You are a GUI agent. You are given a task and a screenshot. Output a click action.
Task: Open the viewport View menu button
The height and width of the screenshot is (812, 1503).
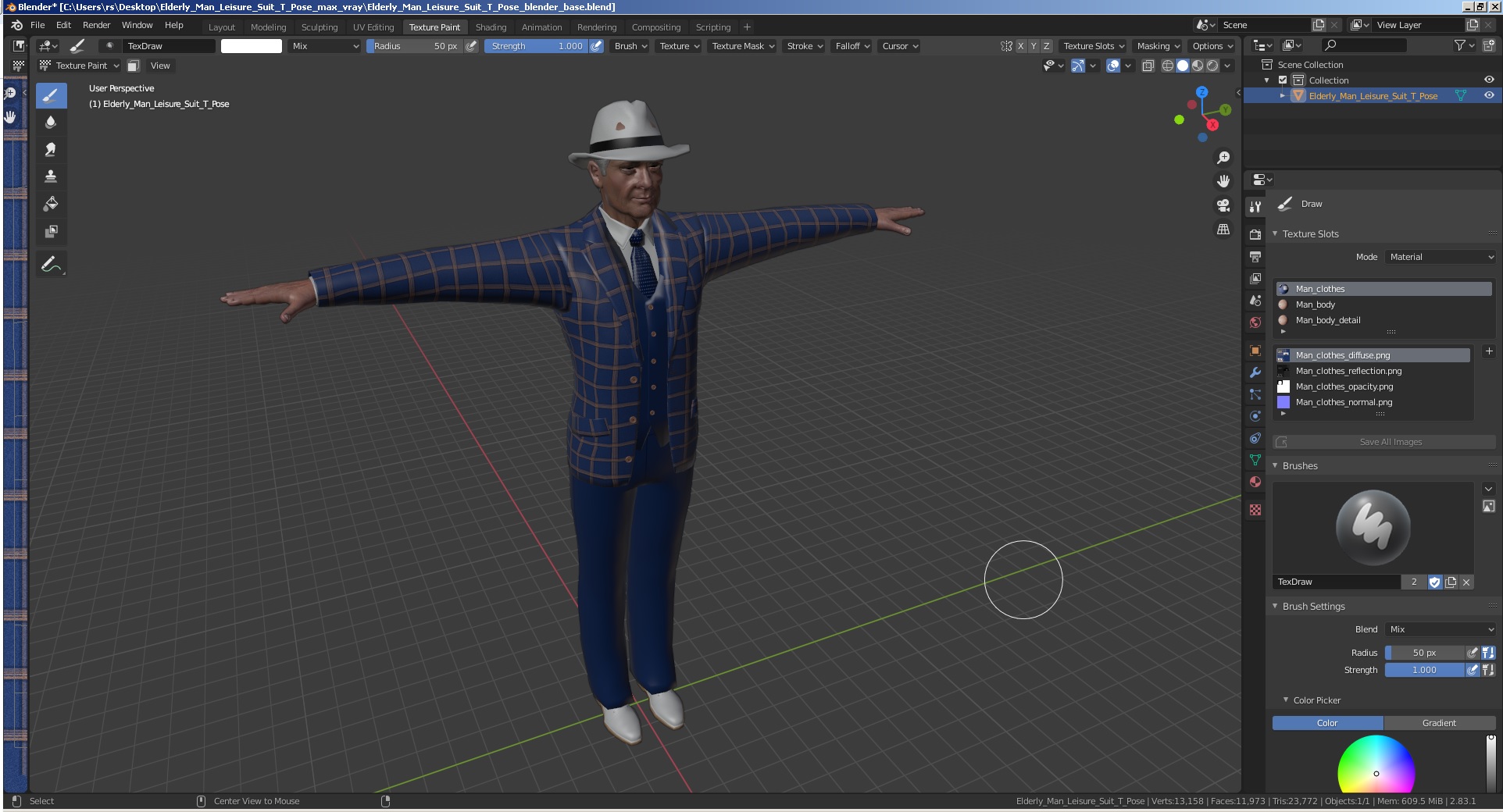click(x=160, y=66)
